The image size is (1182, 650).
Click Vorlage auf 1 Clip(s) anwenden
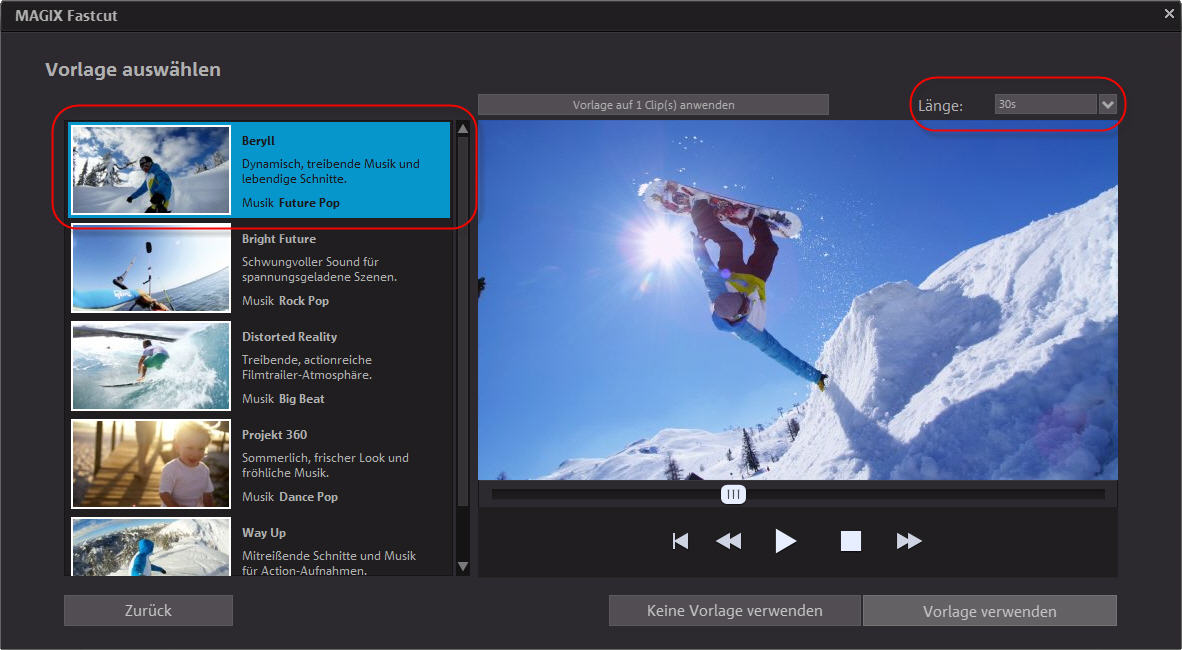[x=654, y=105]
